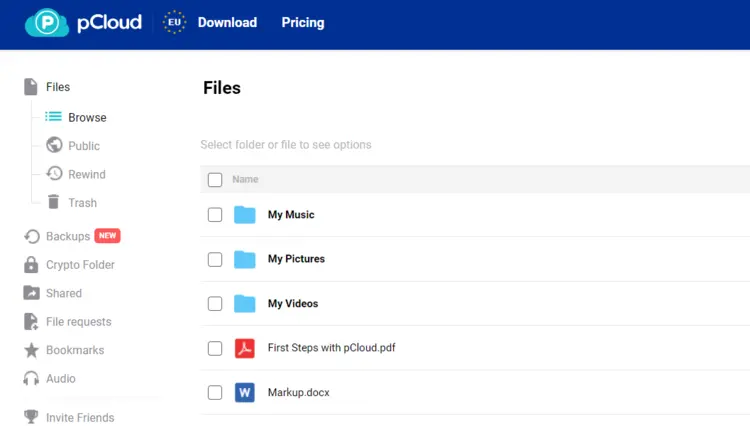Select Files in the sidebar

[x=58, y=87]
